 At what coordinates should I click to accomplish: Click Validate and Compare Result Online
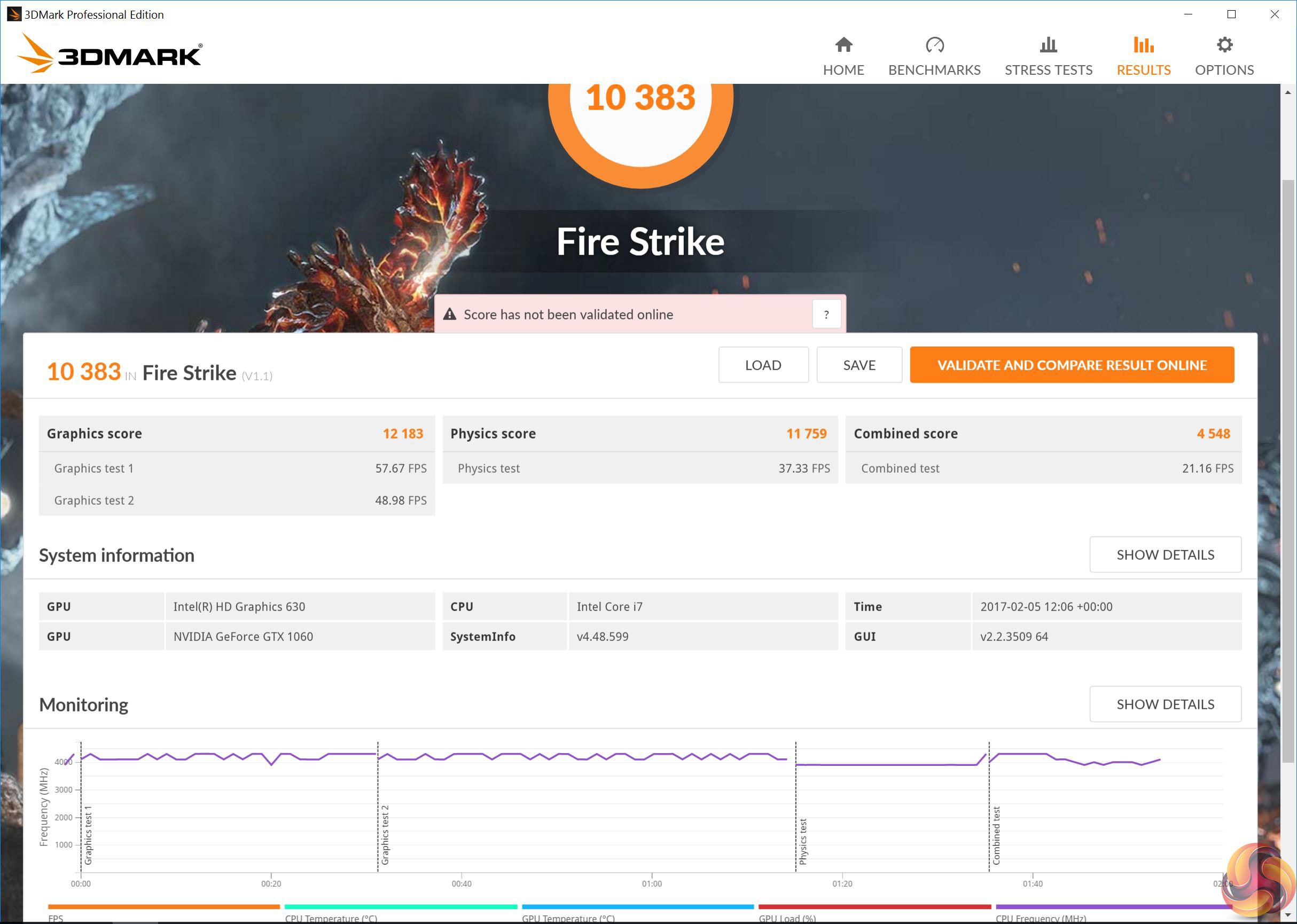pos(1071,365)
